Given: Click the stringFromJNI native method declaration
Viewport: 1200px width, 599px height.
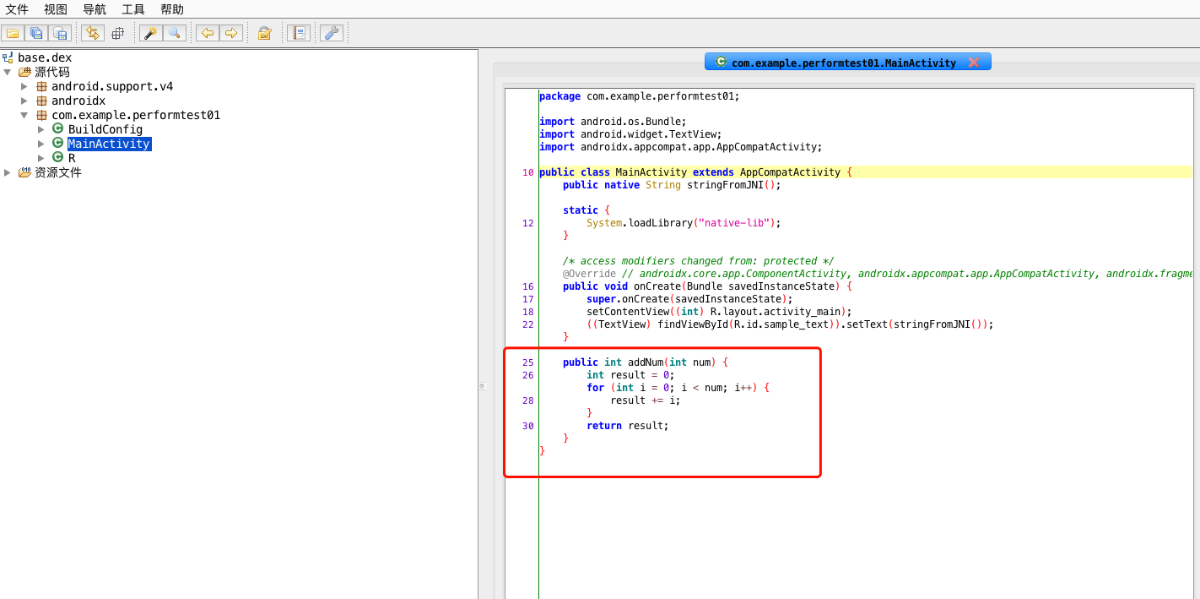Looking at the screenshot, I should [x=671, y=185].
